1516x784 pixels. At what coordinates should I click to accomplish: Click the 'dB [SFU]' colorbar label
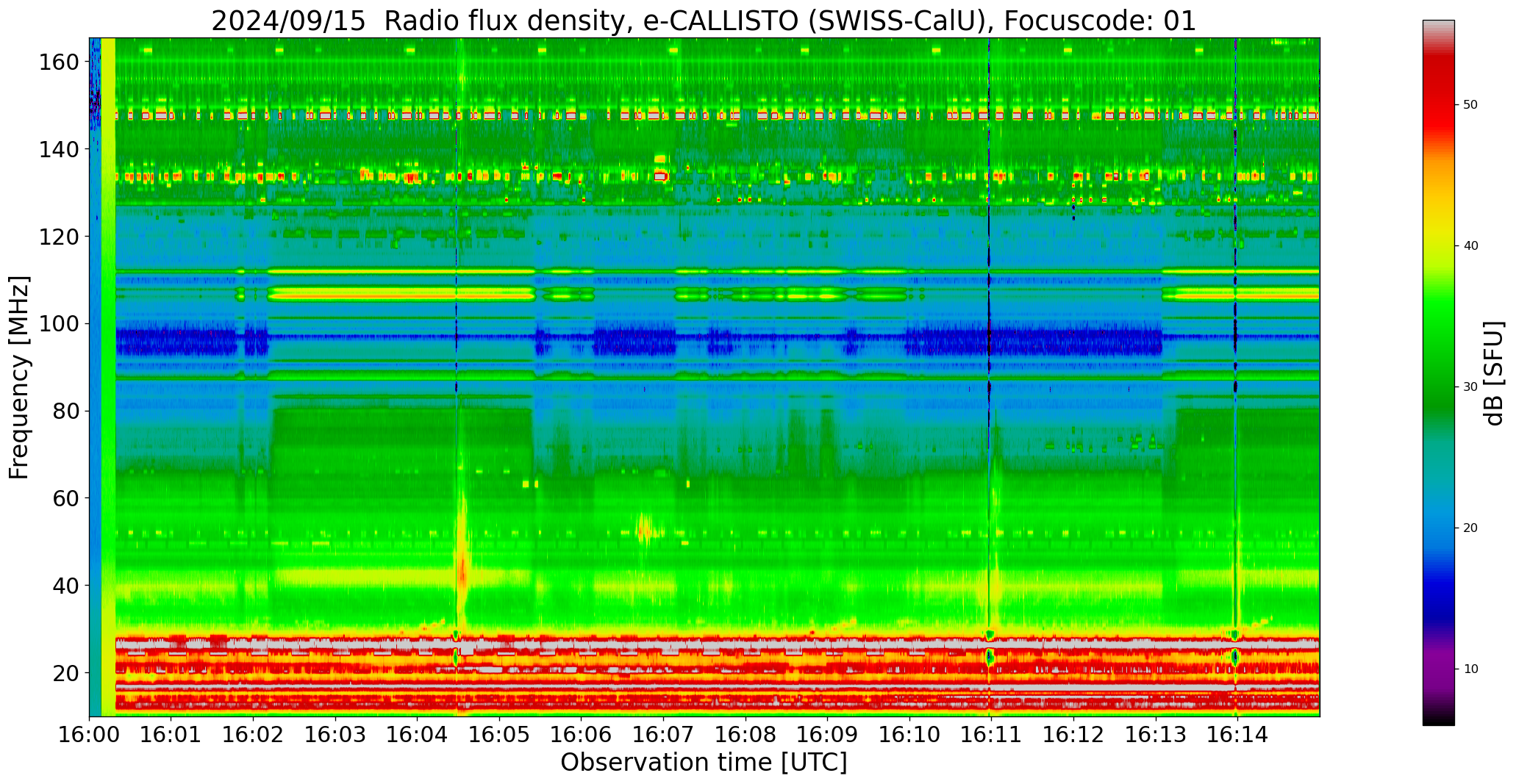1493,373
